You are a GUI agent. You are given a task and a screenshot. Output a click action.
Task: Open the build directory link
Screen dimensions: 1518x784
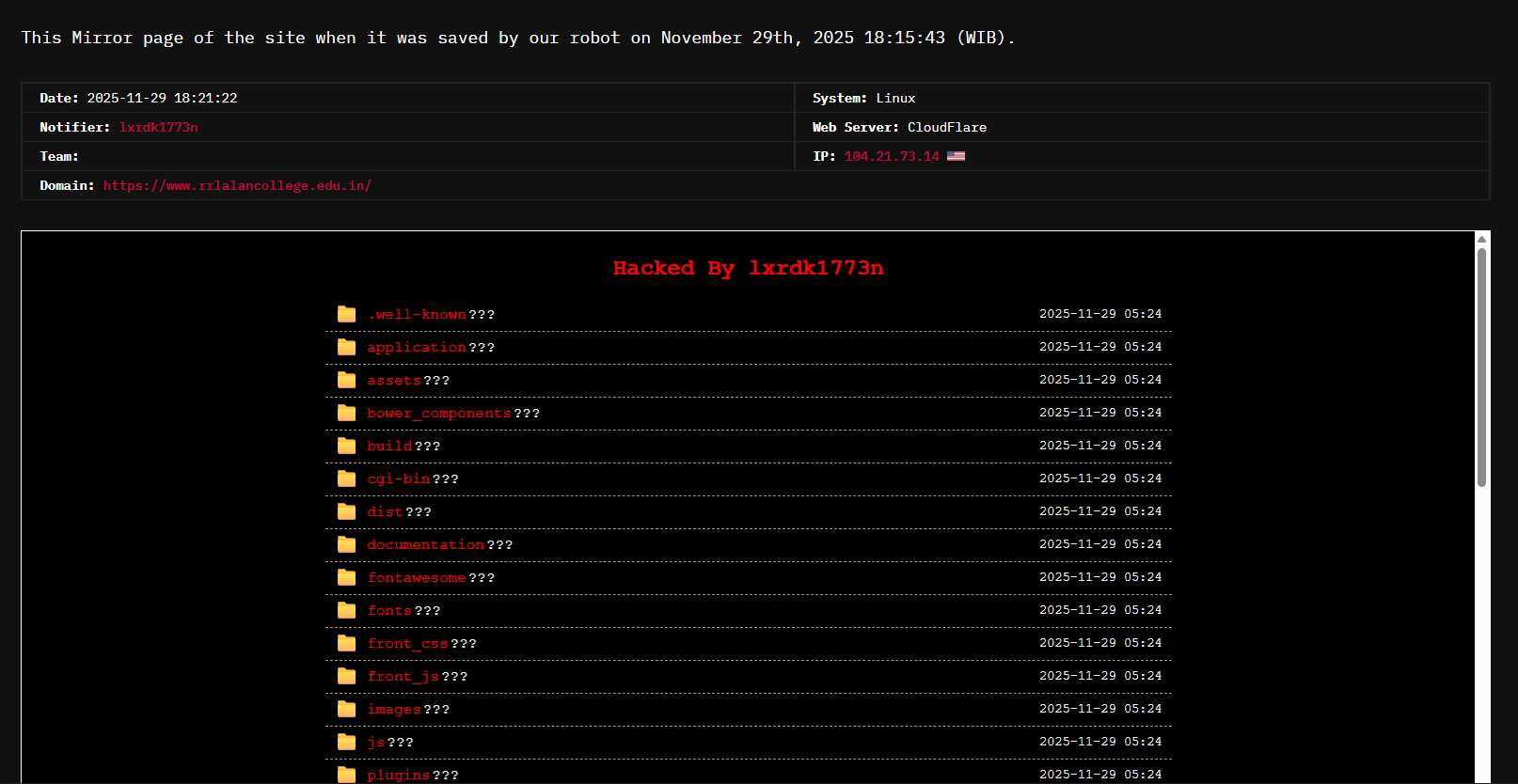[x=389, y=446]
